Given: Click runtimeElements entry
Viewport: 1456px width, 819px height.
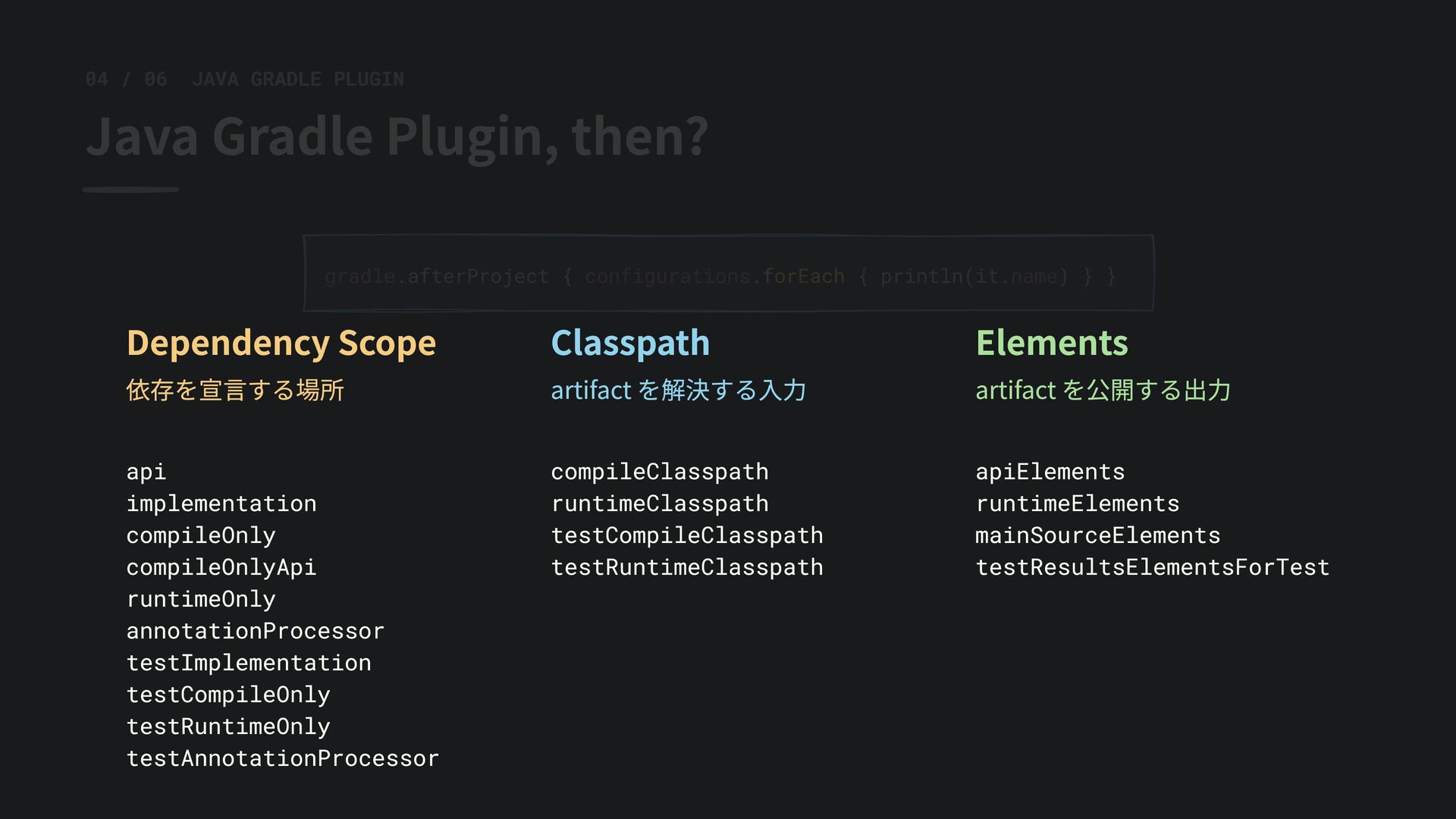Looking at the screenshot, I should pyautogui.click(x=1078, y=504).
